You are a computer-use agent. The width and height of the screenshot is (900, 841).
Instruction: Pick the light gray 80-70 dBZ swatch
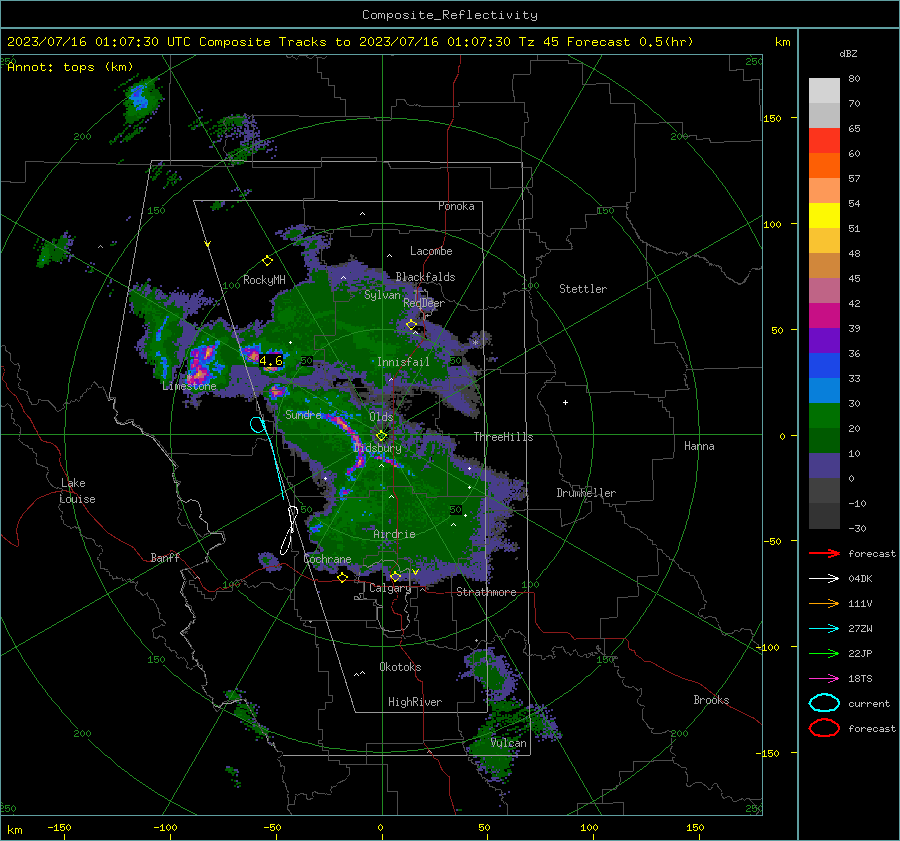point(824,91)
